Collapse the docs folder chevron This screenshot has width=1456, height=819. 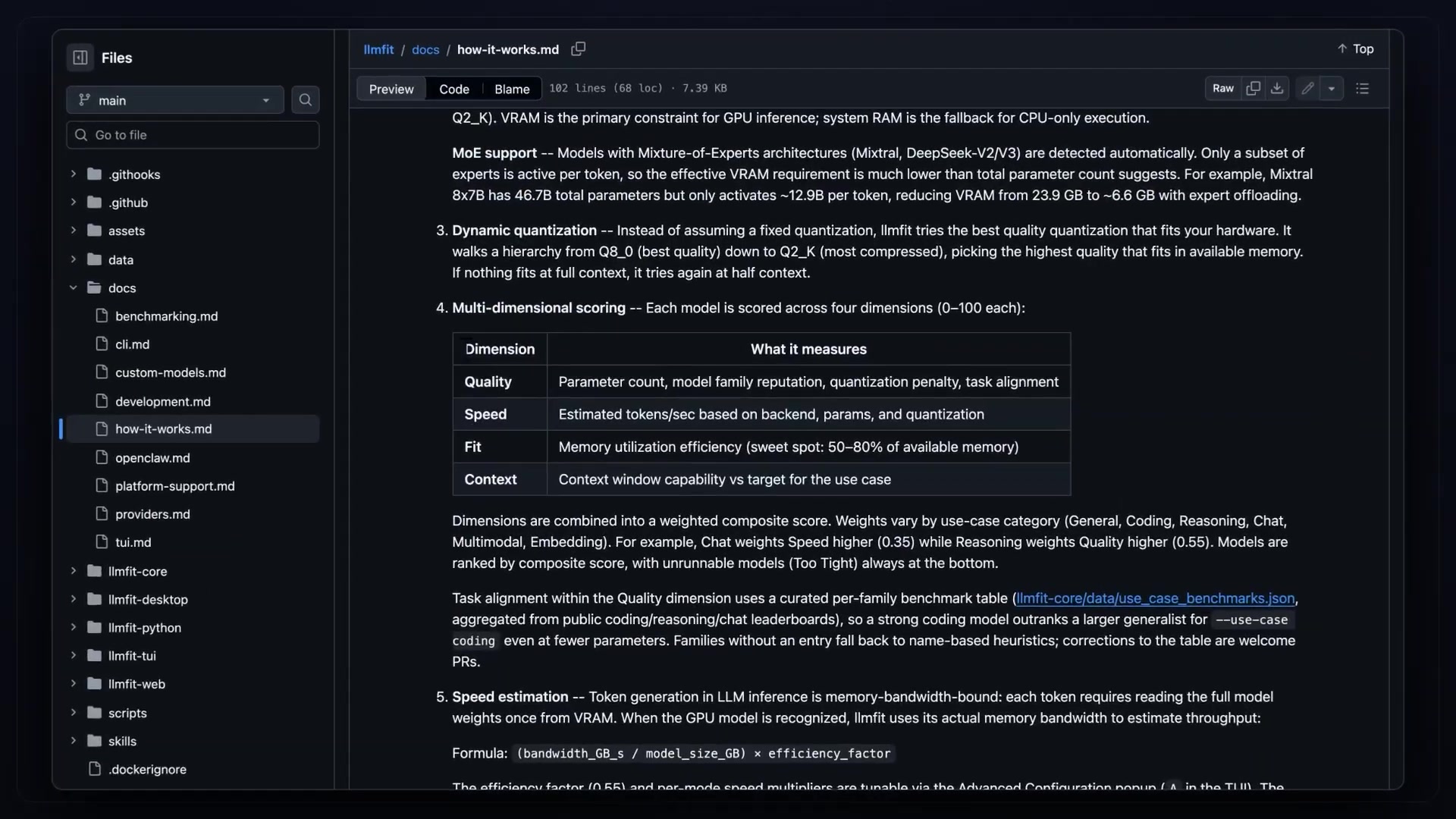point(74,288)
